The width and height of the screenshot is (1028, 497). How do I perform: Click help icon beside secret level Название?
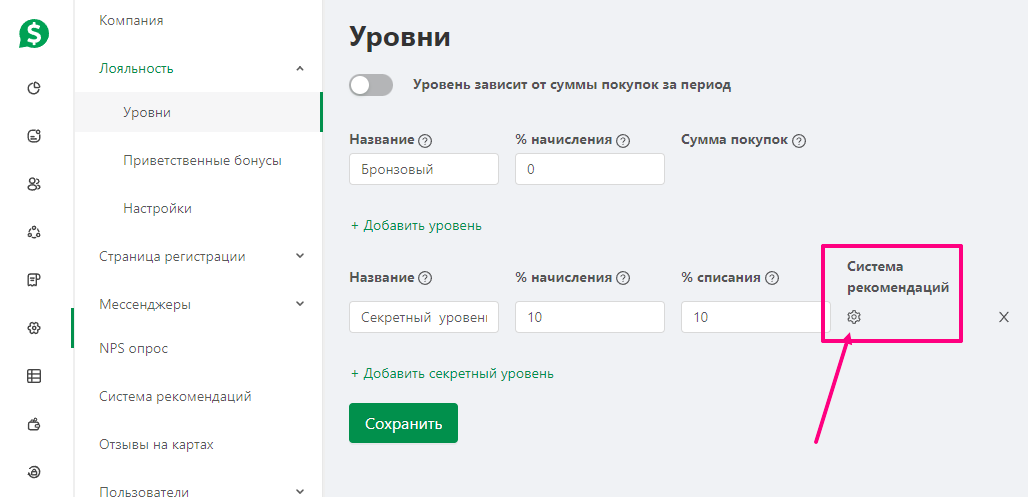tap(425, 278)
